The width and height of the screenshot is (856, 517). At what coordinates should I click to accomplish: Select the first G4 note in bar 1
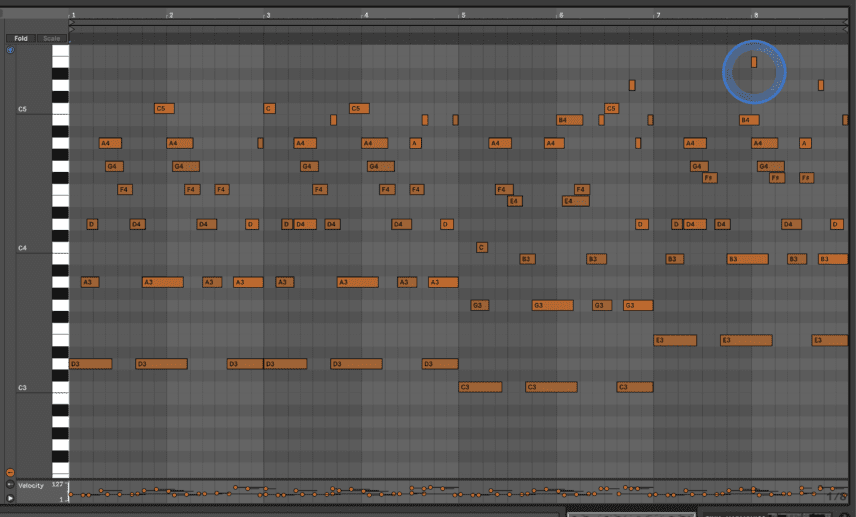[114, 166]
